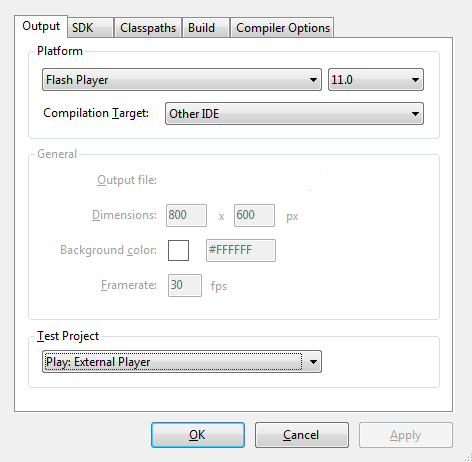Click the Apply button
This screenshot has height=462, width=472.
point(406,435)
